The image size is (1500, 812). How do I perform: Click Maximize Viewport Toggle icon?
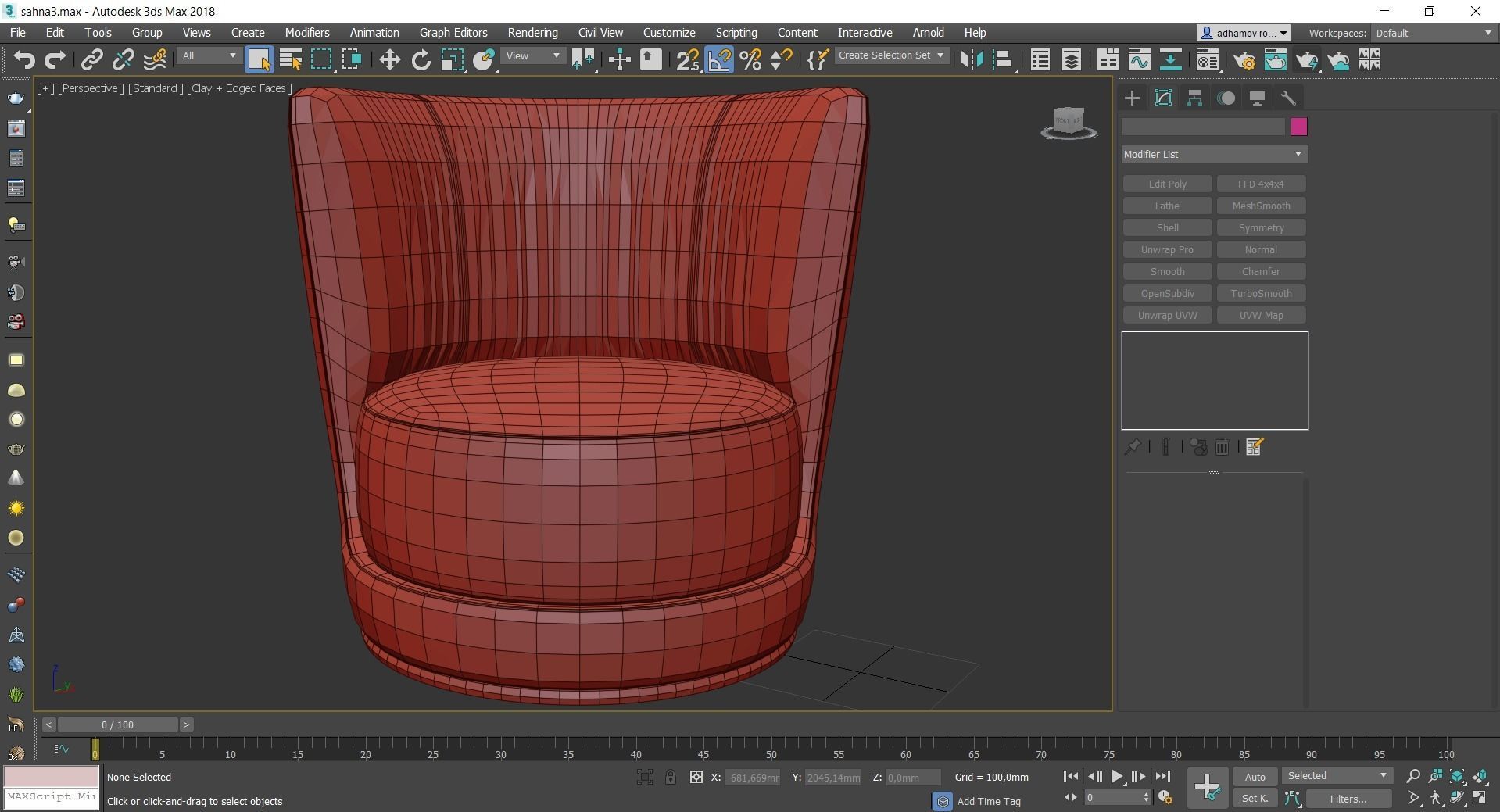pos(1480,798)
